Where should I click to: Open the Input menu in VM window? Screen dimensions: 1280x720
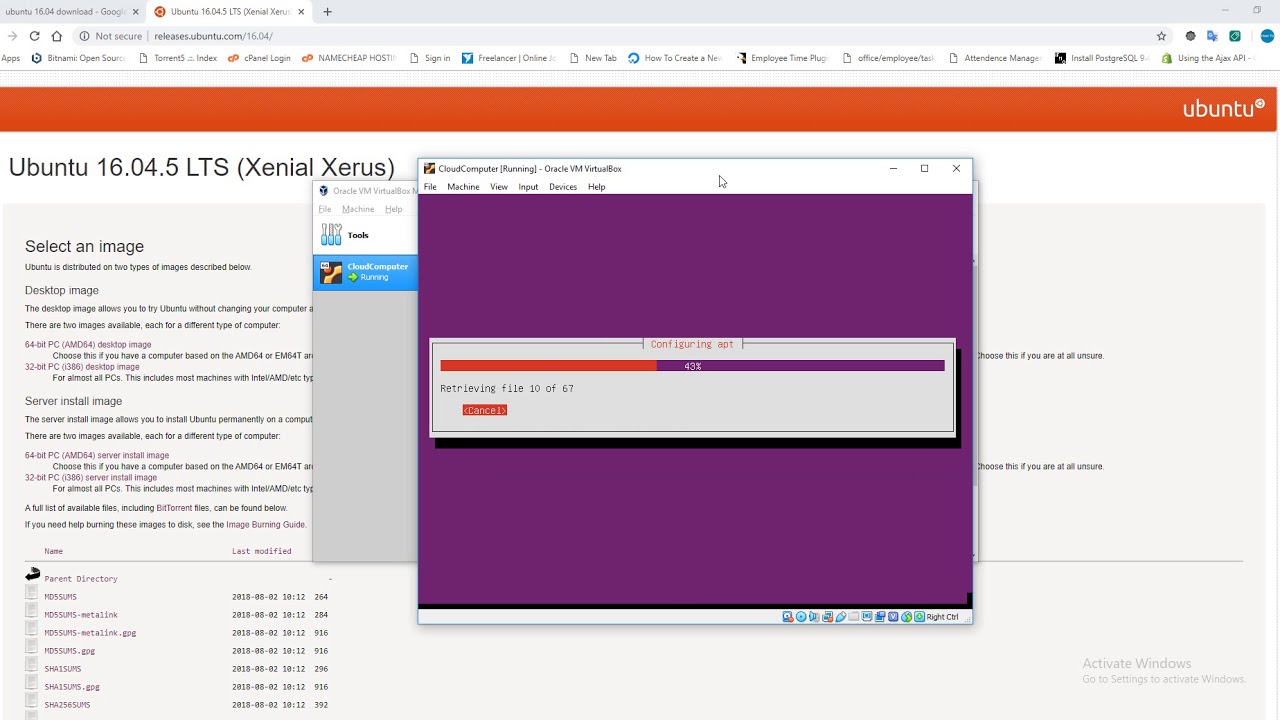528,187
